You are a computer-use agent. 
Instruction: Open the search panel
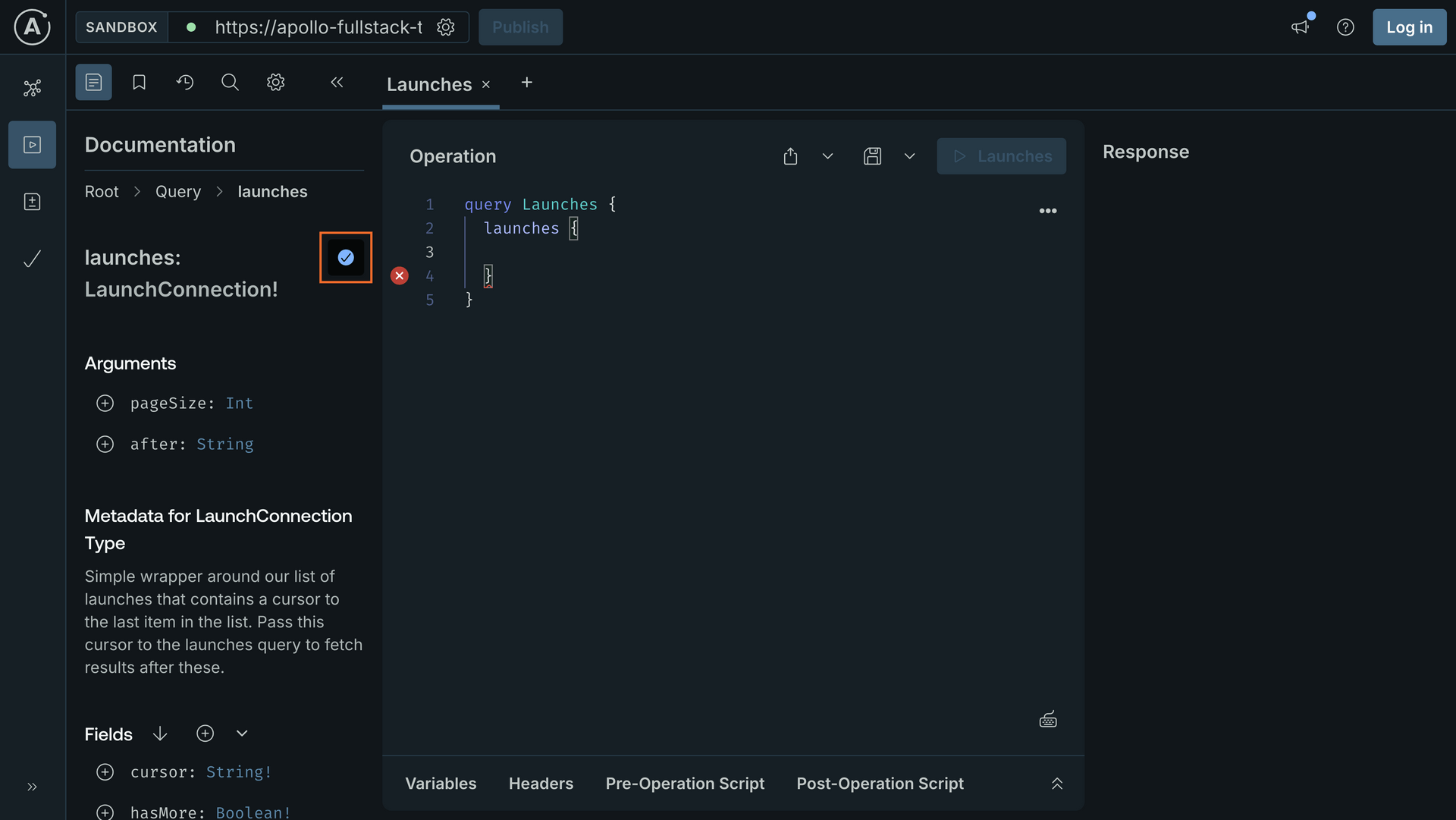(x=230, y=82)
